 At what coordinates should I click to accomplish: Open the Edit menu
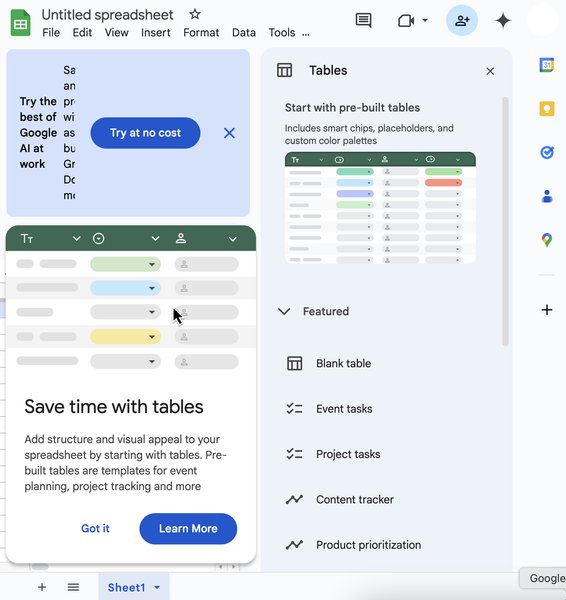82,33
